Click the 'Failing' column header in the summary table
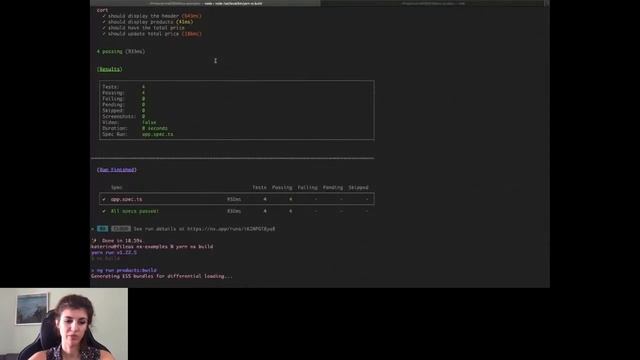 307,188
